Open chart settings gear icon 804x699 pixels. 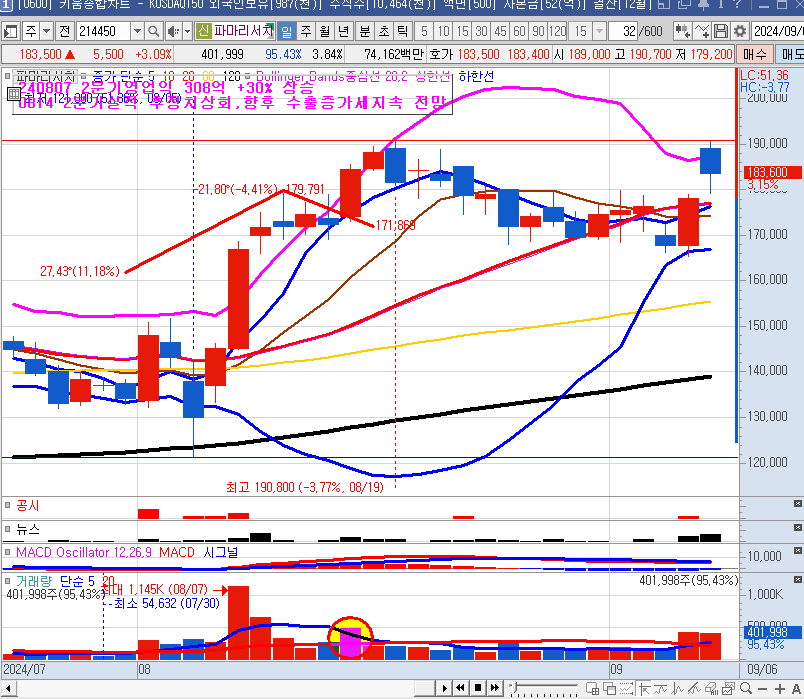coord(740,31)
